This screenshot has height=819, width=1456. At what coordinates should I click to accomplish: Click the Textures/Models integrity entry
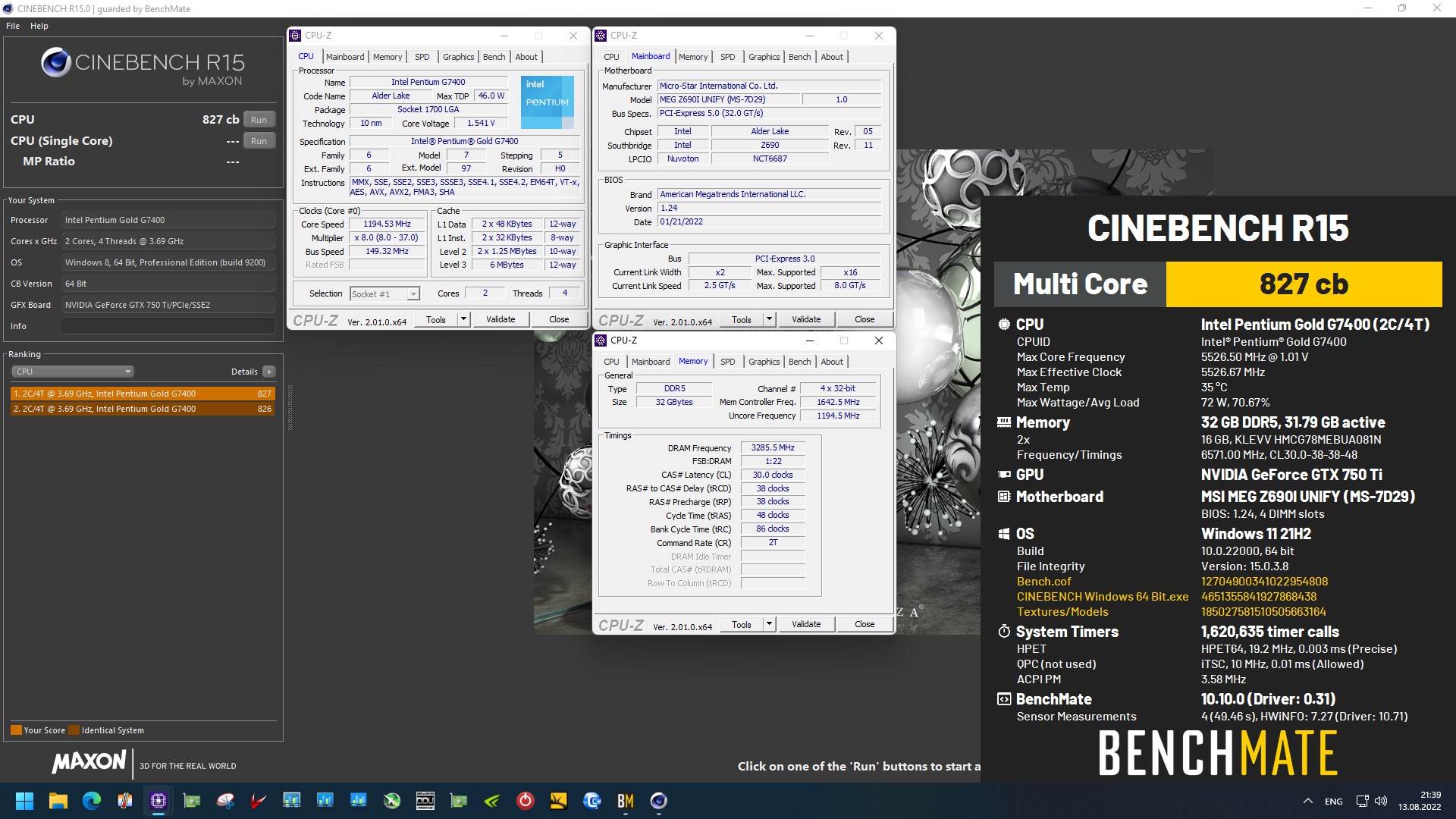1062,612
